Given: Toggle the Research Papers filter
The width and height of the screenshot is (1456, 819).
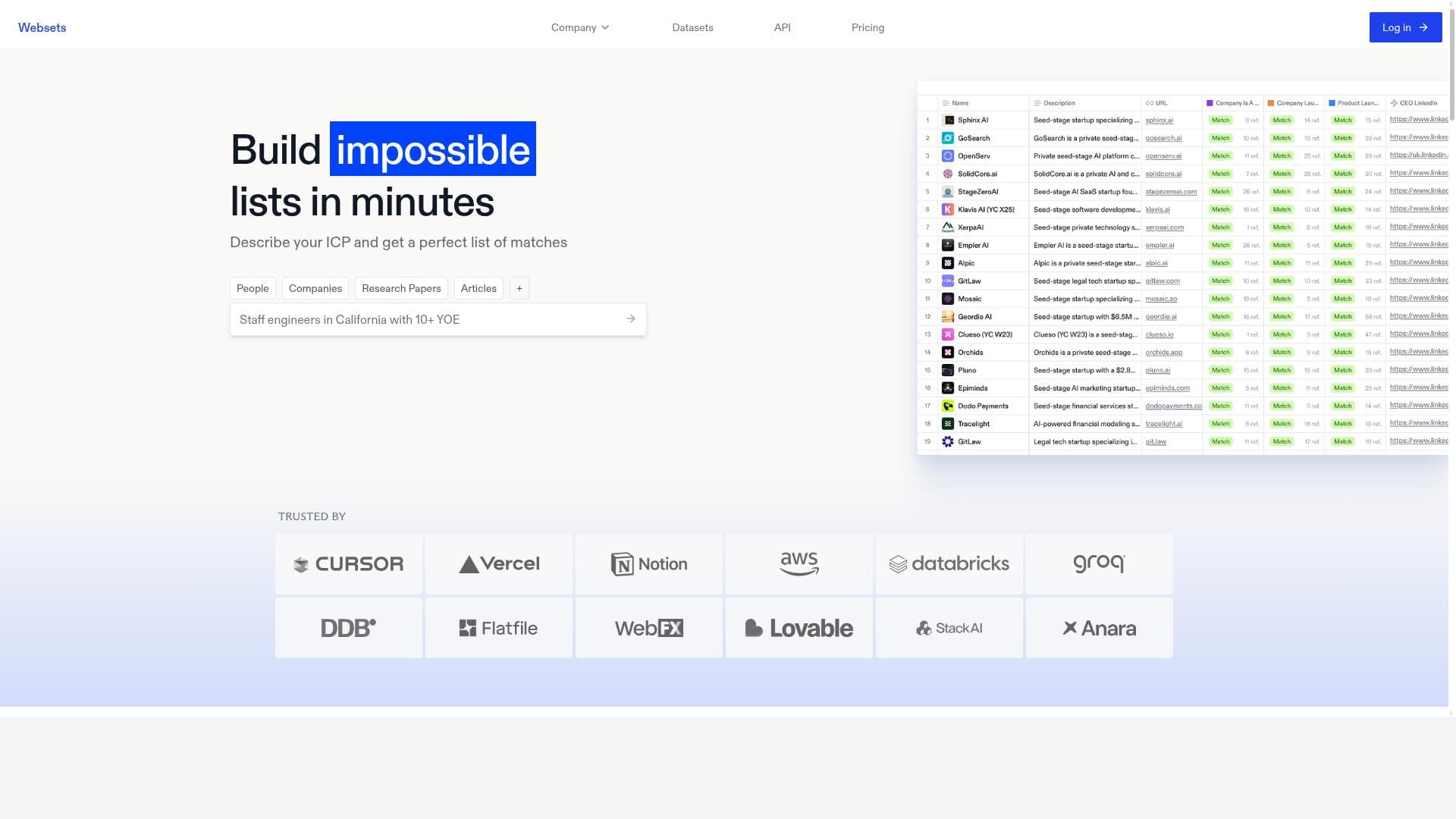Looking at the screenshot, I should click(401, 288).
